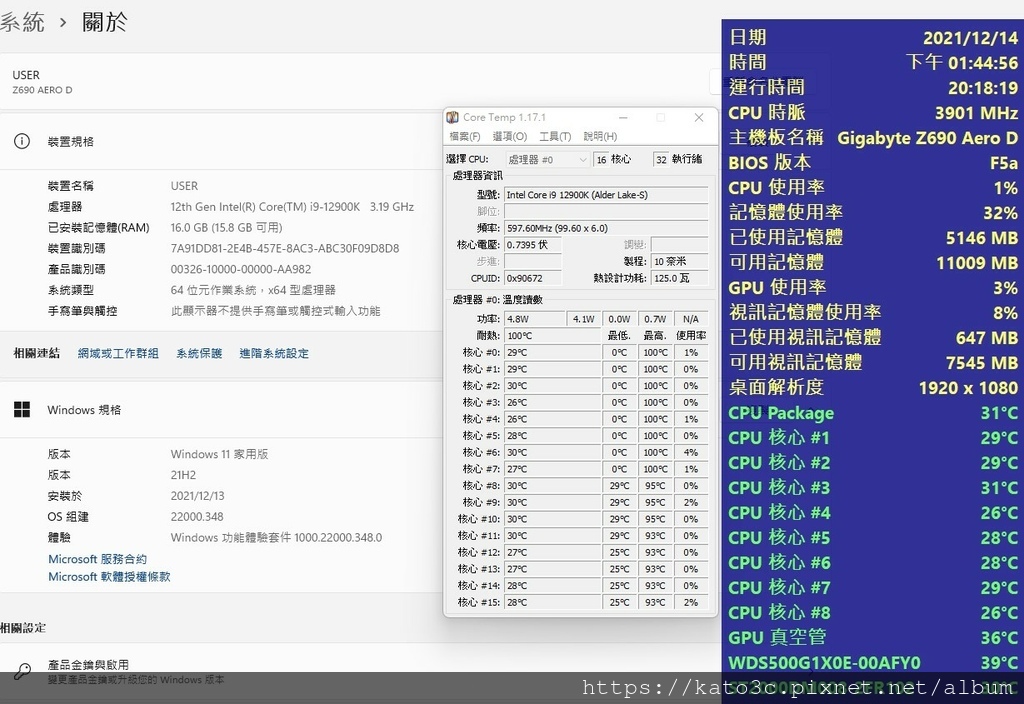This screenshot has width=1024, height=704.
Task: Open the 工具(T) menu in Core Temp
Action: (x=555, y=136)
